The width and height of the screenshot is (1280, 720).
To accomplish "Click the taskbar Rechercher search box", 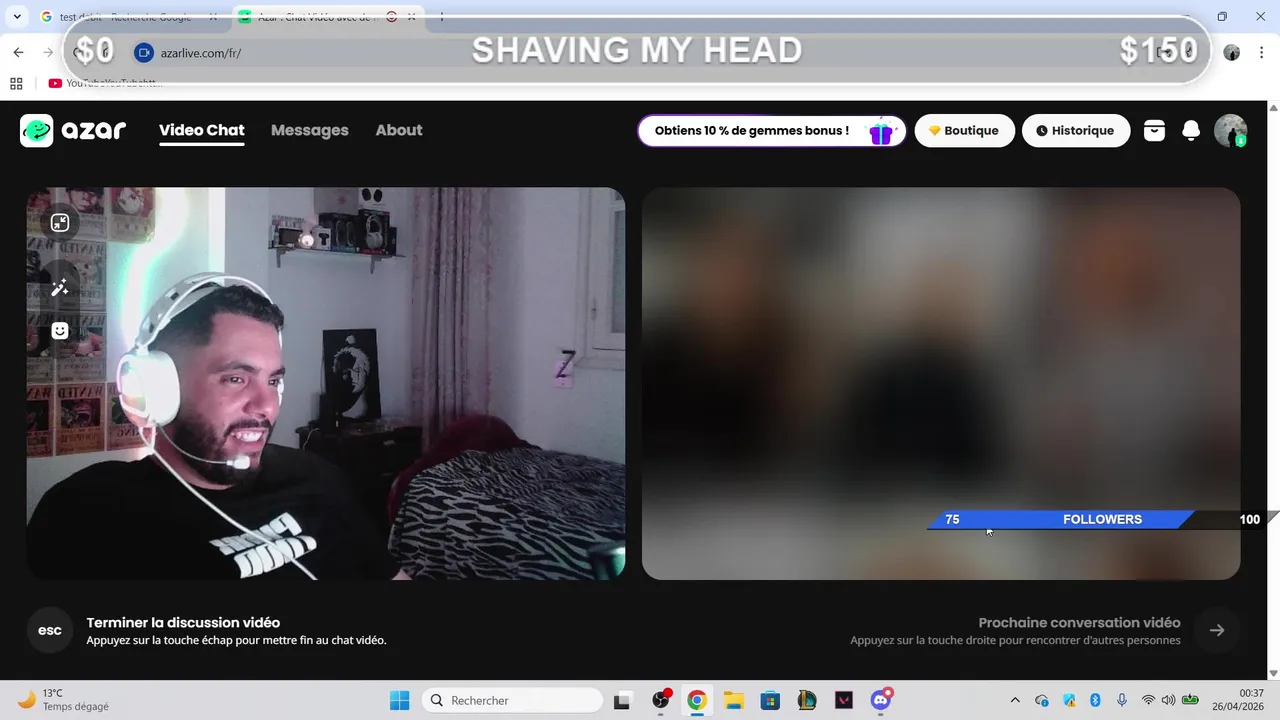I will 512,700.
